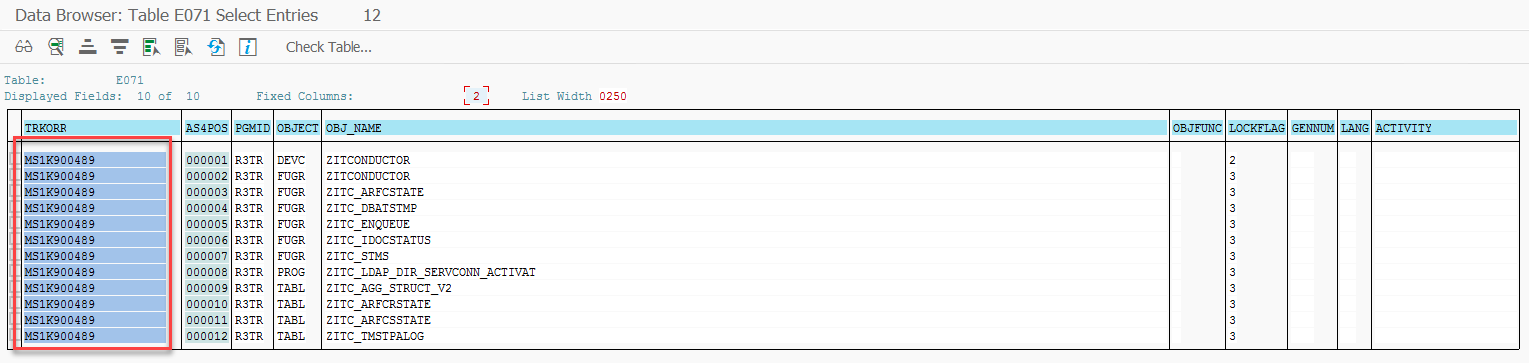Click the ZITC_LDAP_DIR_SERVCONN_ACTIVAT program entry
The height and width of the screenshot is (363, 1529).
point(431,272)
